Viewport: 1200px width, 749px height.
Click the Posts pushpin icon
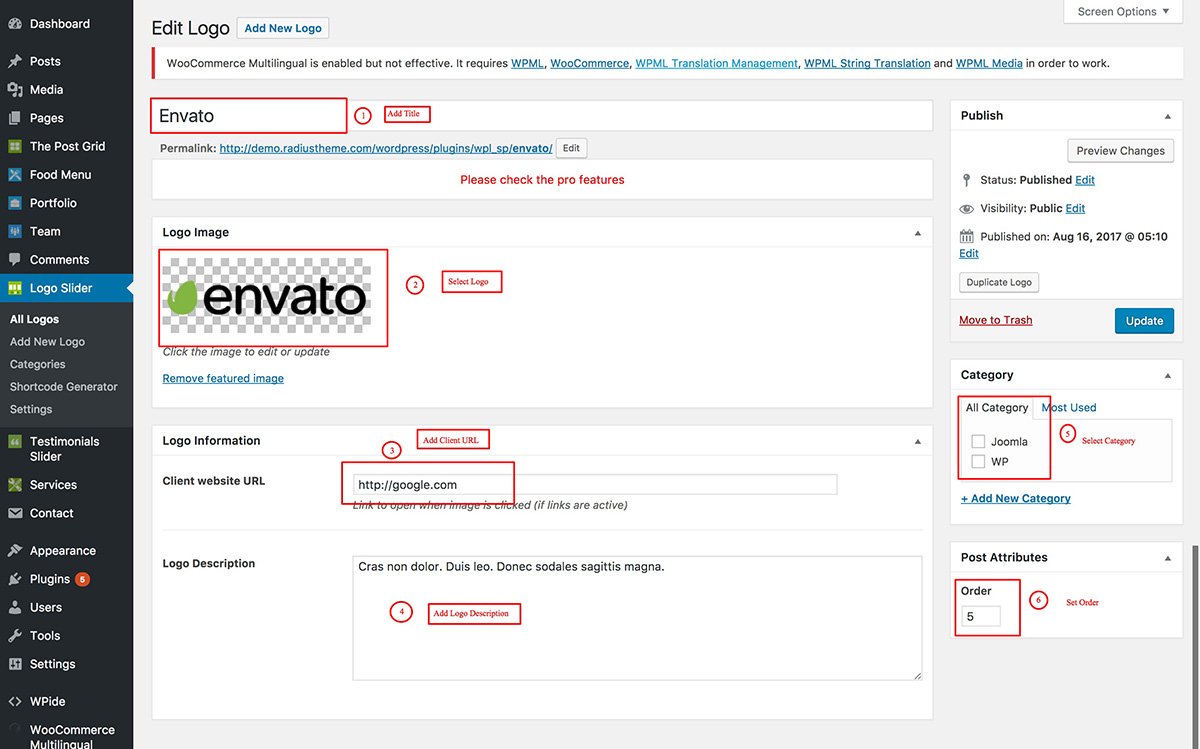coord(15,61)
